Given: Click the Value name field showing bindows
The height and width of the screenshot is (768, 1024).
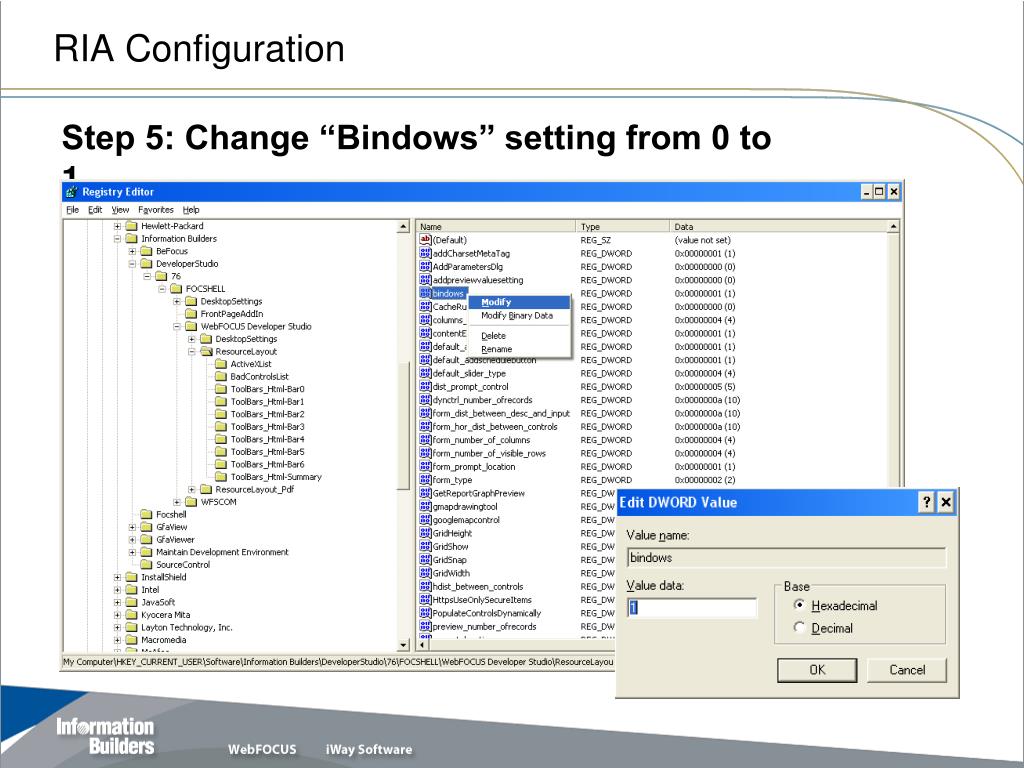Looking at the screenshot, I should coord(786,558).
